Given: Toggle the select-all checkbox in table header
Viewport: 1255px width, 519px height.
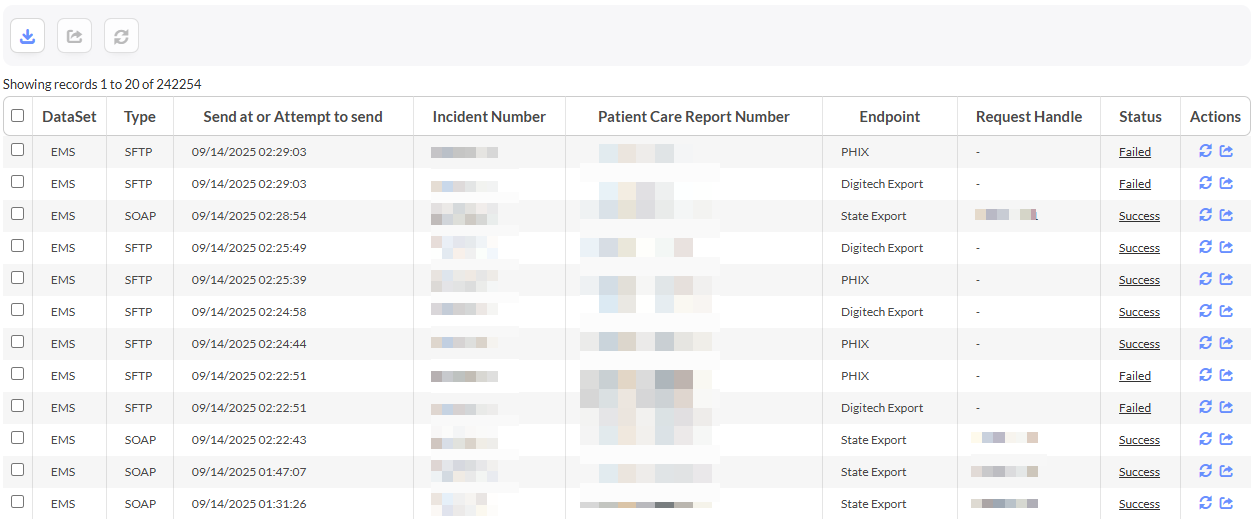Looking at the screenshot, I should point(17,116).
